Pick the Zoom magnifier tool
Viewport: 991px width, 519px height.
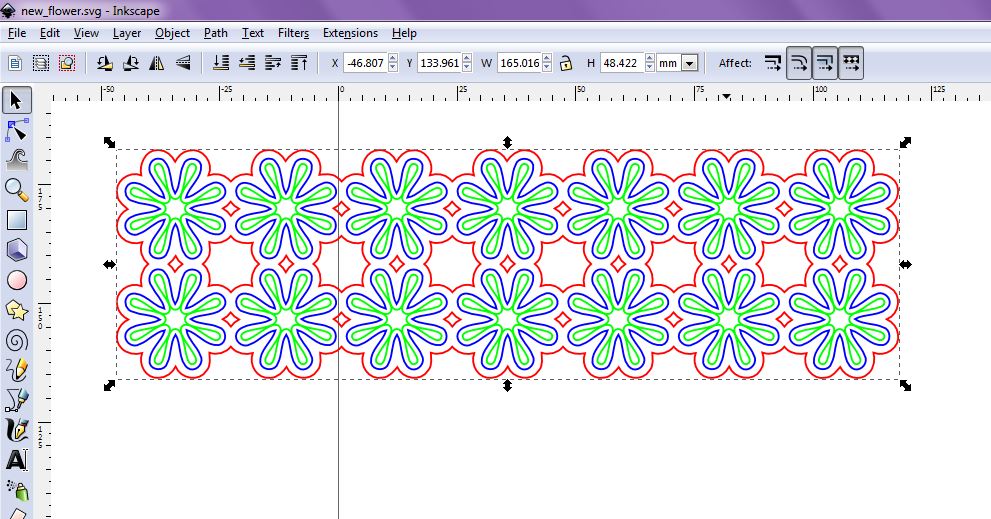pos(17,190)
